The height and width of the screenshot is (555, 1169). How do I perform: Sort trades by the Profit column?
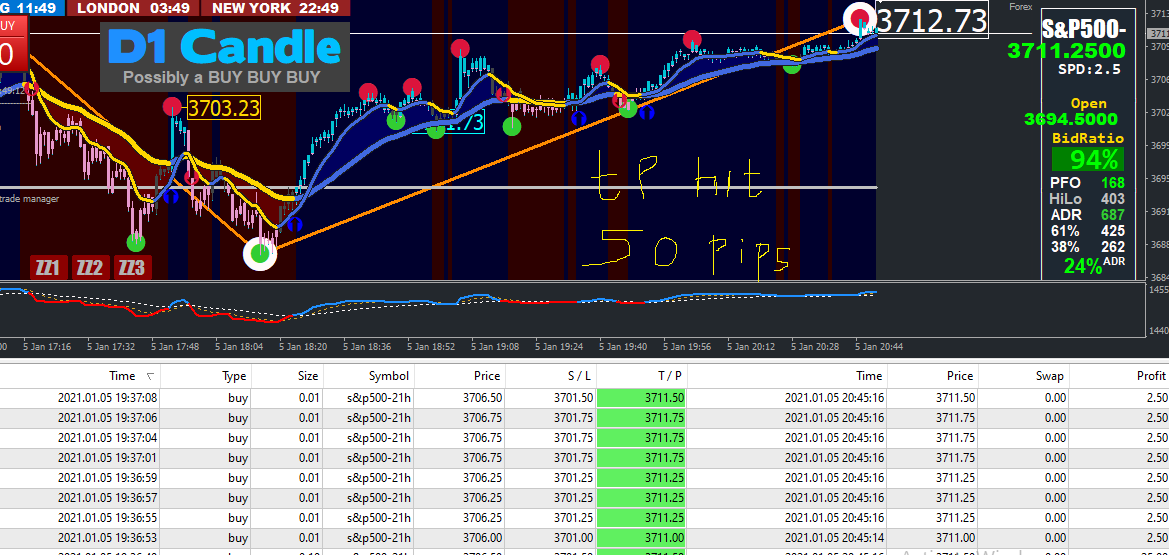pos(1151,376)
